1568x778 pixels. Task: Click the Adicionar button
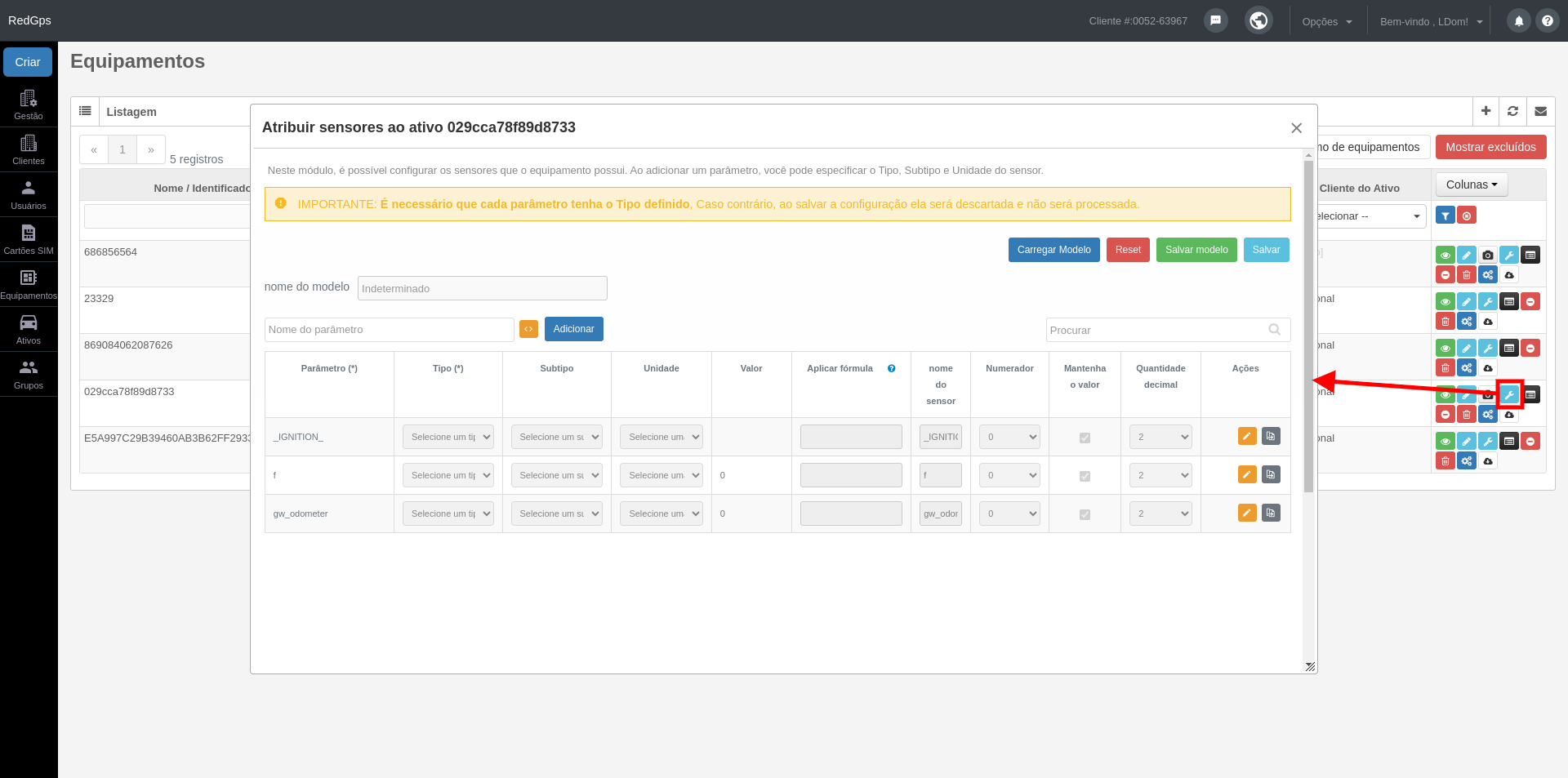573,329
